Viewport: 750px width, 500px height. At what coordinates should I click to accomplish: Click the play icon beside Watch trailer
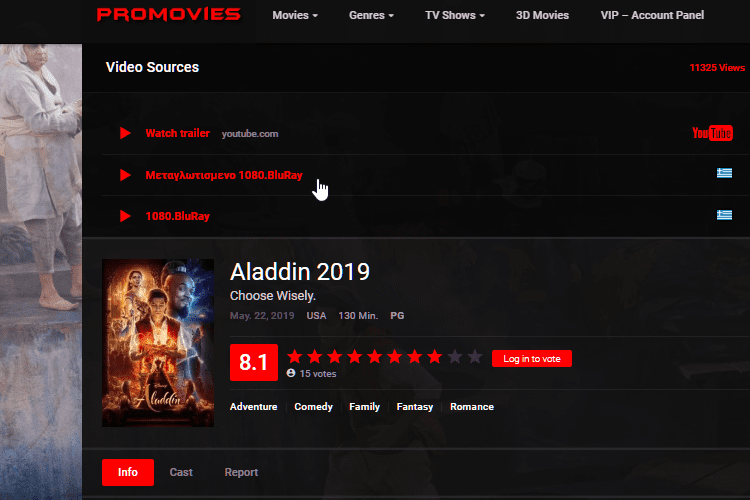(x=125, y=133)
